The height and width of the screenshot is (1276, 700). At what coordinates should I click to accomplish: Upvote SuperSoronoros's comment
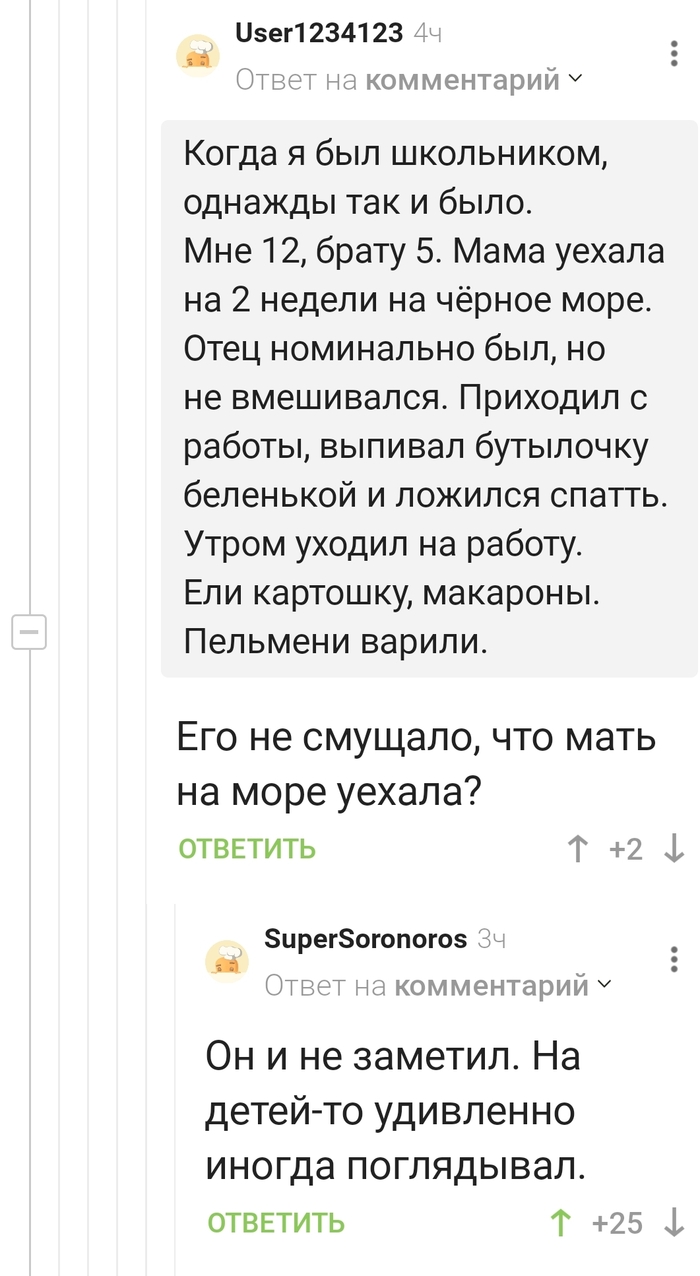pos(562,1222)
